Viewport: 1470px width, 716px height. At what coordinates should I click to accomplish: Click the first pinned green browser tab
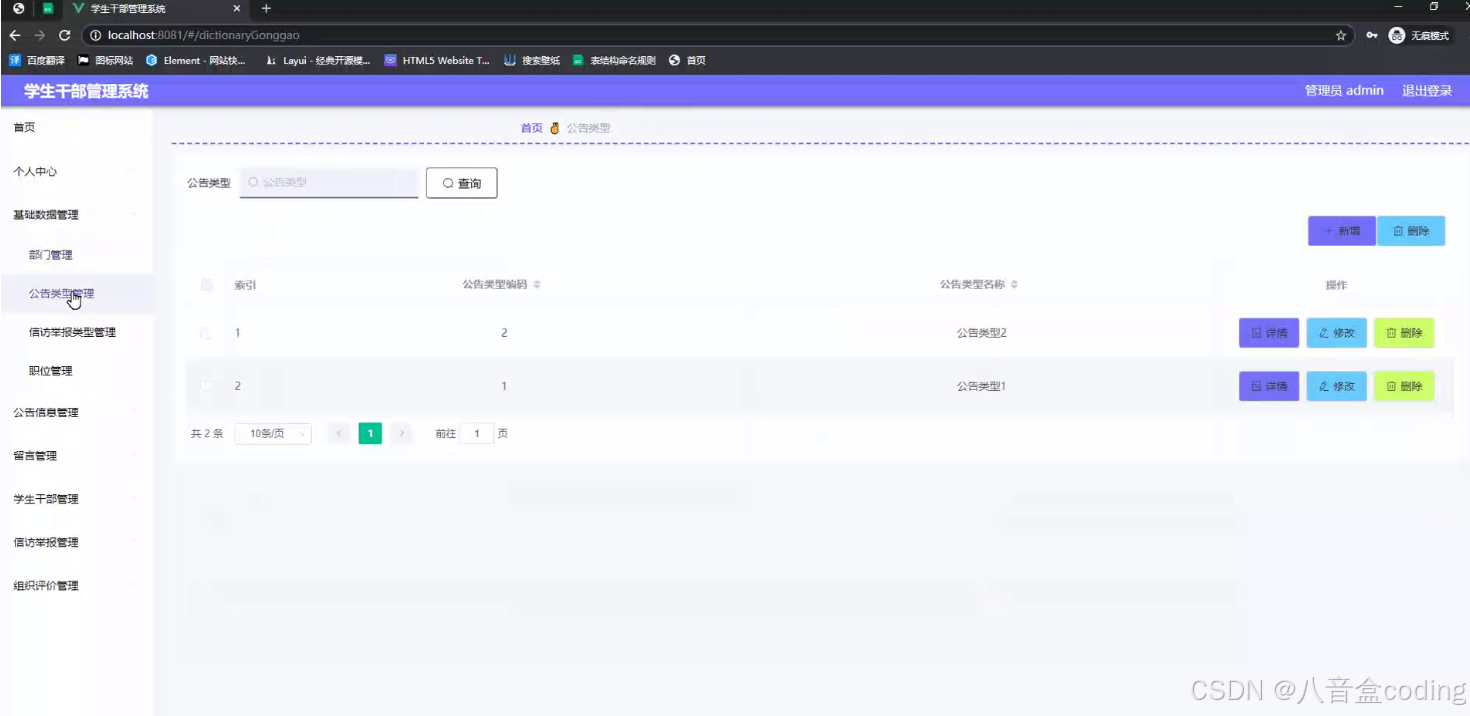(x=47, y=8)
